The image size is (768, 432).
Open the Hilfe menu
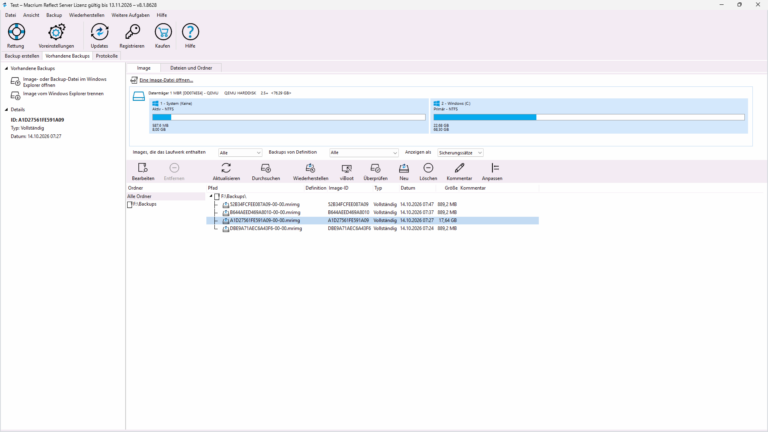tap(162, 15)
